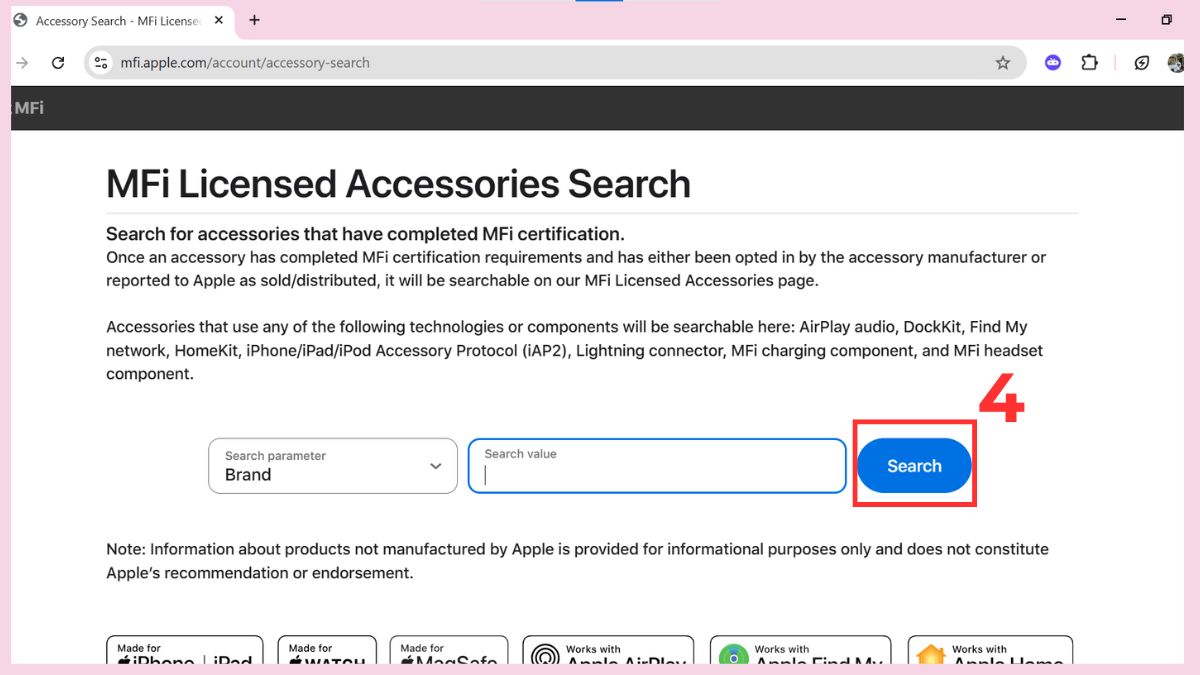The width and height of the screenshot is (1200, 675).
Task: Click the Works with Apple Find My badge
Action: 800,655
